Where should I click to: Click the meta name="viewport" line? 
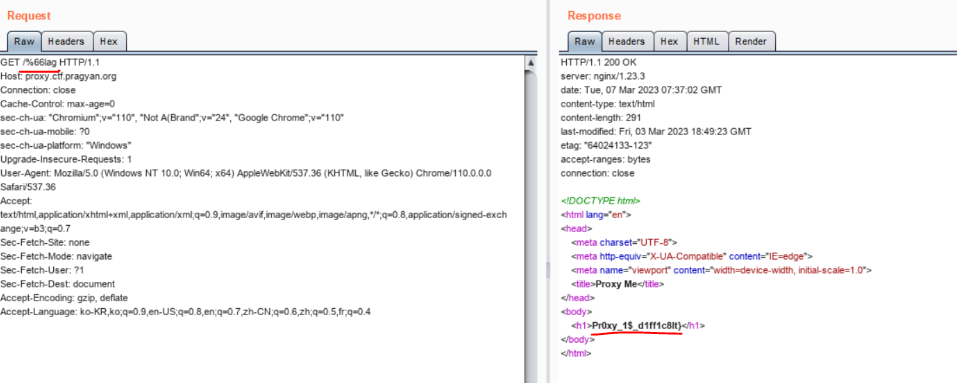[722, 270]
